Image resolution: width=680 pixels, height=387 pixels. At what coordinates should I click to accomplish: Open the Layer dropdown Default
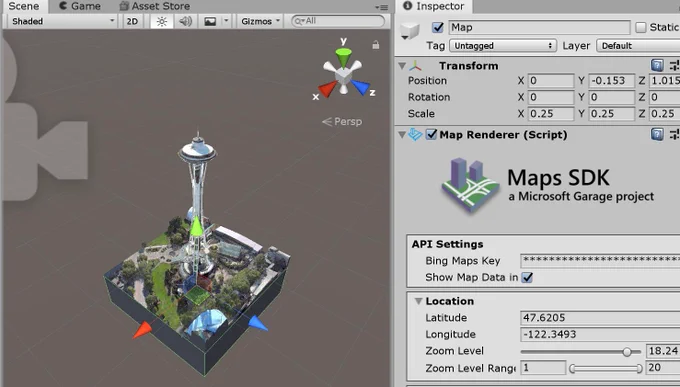coord(638,46)
